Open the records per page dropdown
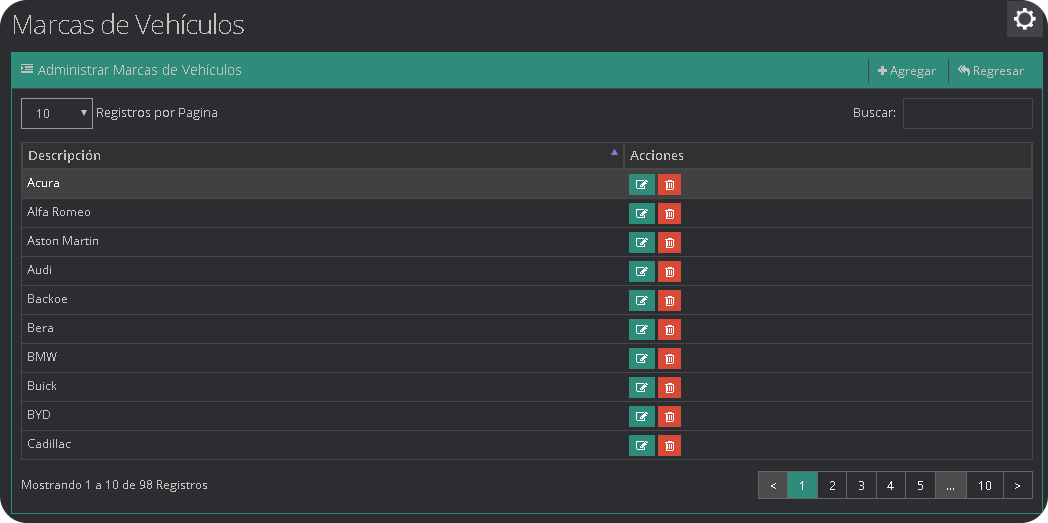Image resolution: width=1048 pixels, height=523 pixels. [x=57, y=114]
